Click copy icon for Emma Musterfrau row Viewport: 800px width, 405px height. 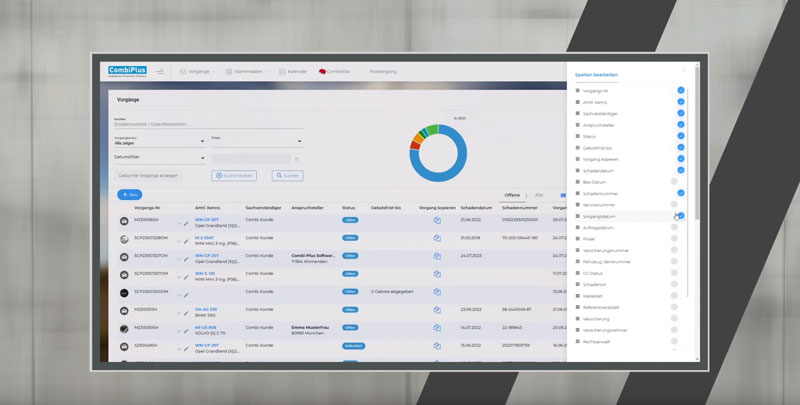point(437,328)
